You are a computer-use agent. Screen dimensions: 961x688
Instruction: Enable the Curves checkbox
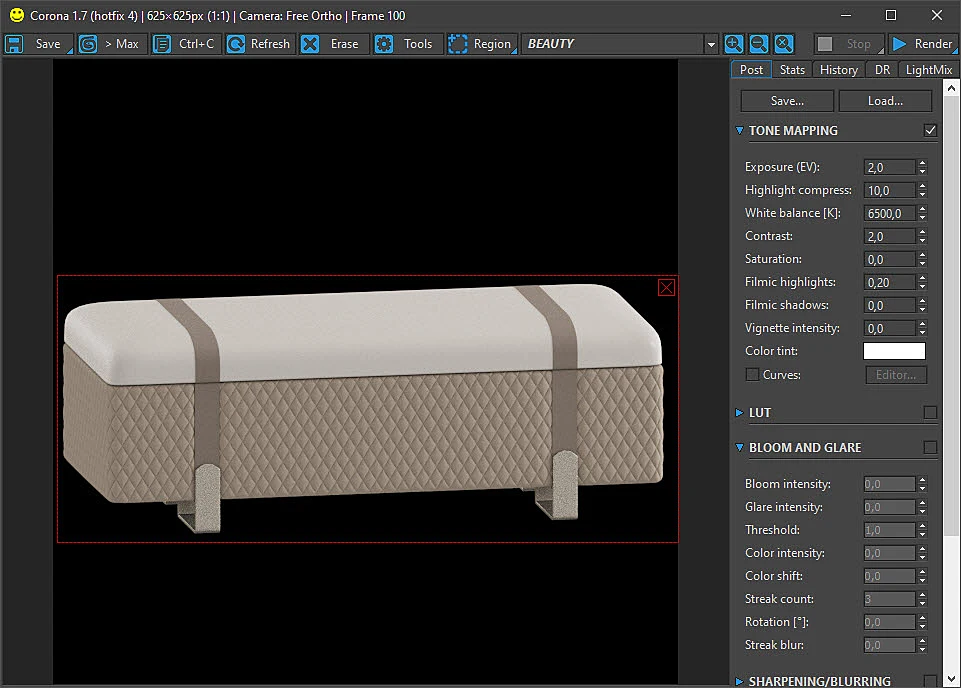pyautogui.click(x=752, y=374)
